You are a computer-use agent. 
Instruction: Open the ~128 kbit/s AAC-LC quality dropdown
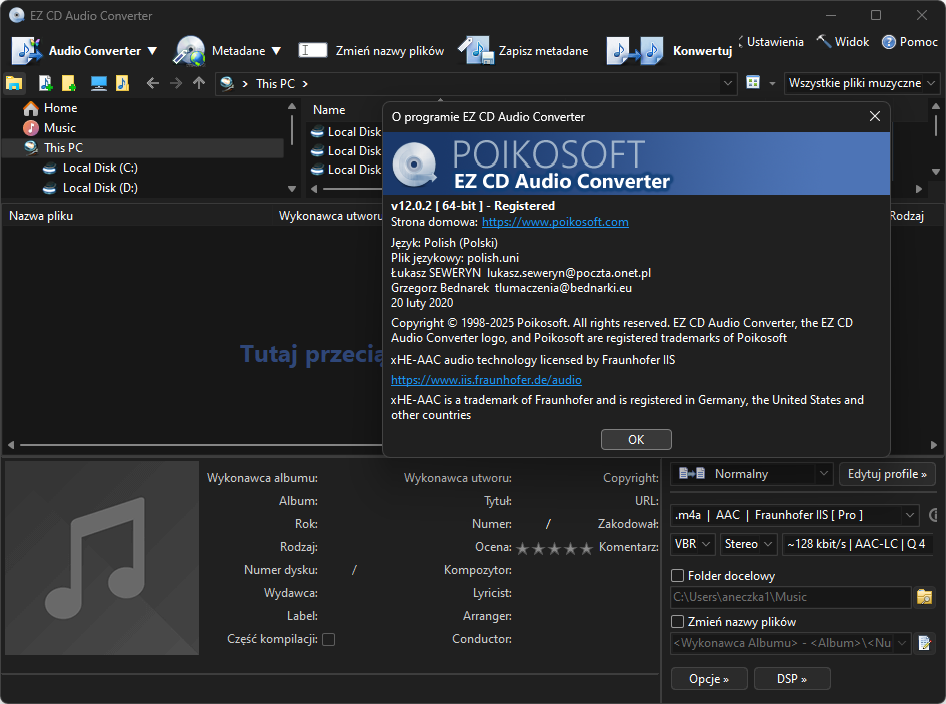[857, 544]
